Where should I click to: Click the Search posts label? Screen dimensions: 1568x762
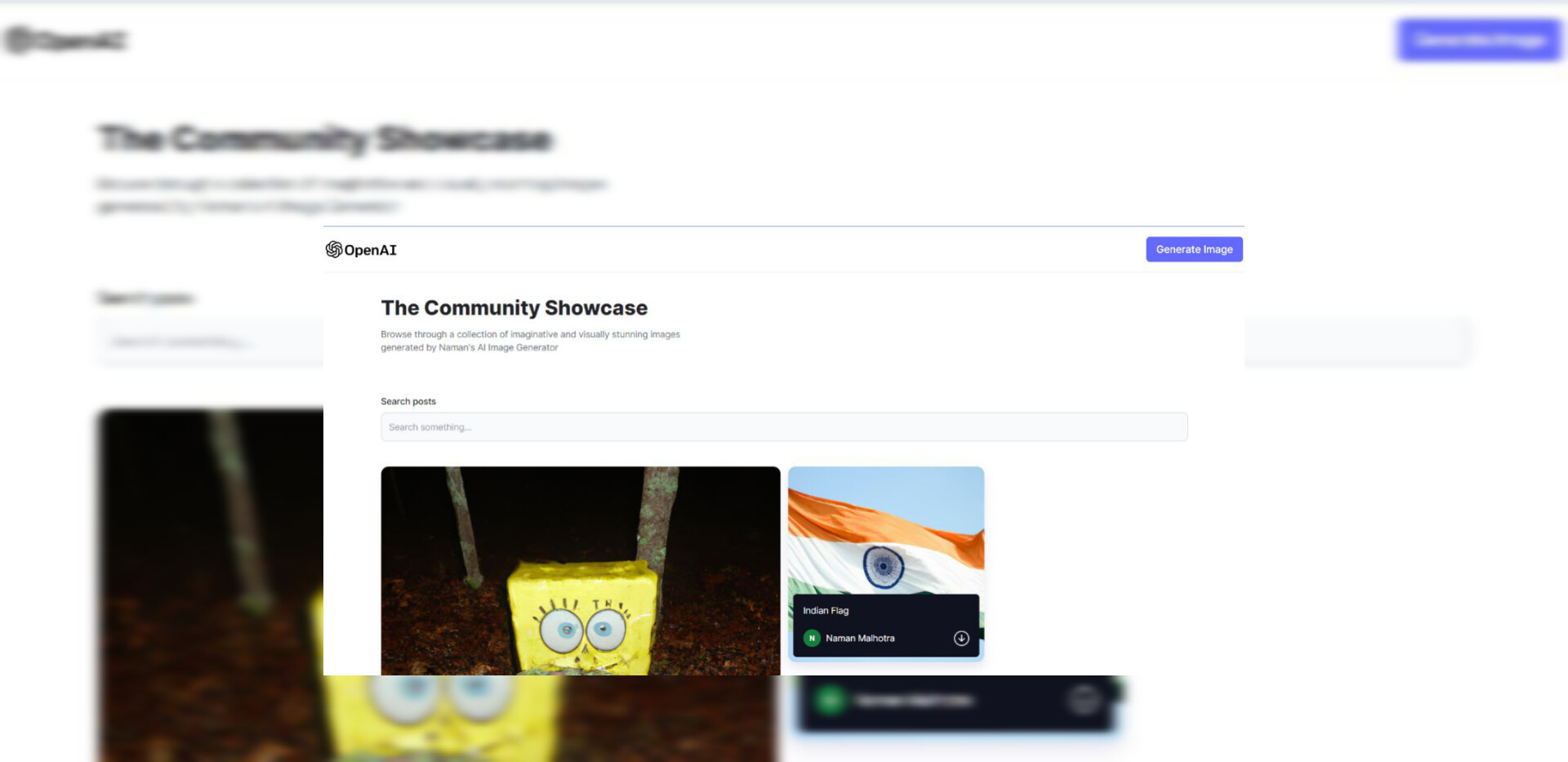(408, 402)
